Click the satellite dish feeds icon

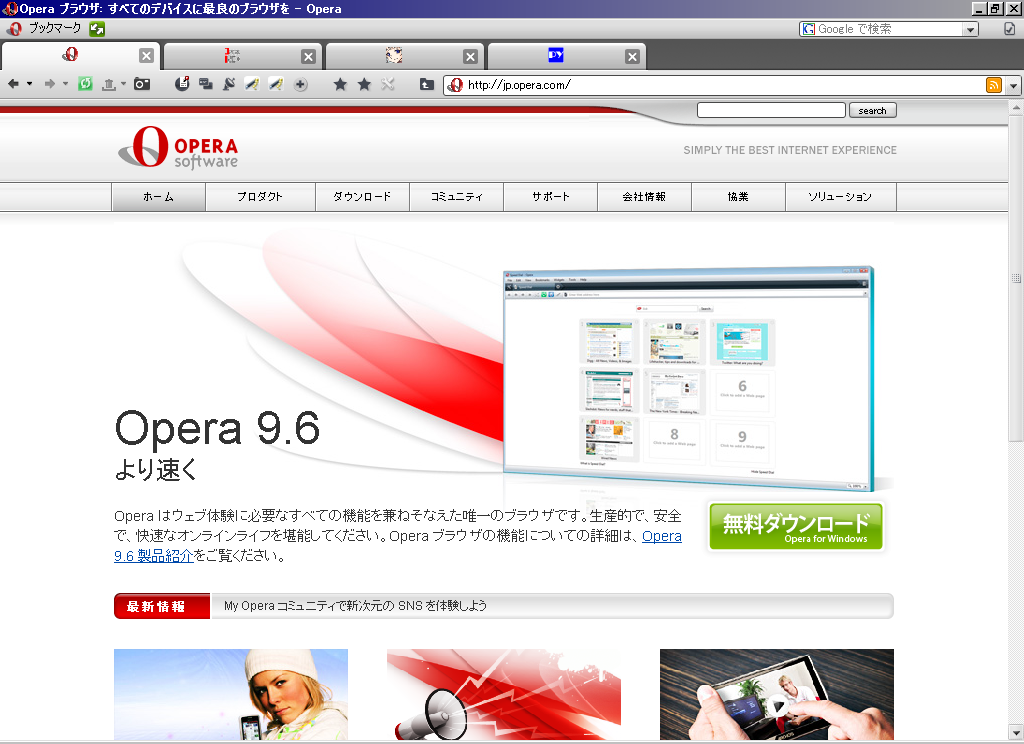tap(229, 84)
